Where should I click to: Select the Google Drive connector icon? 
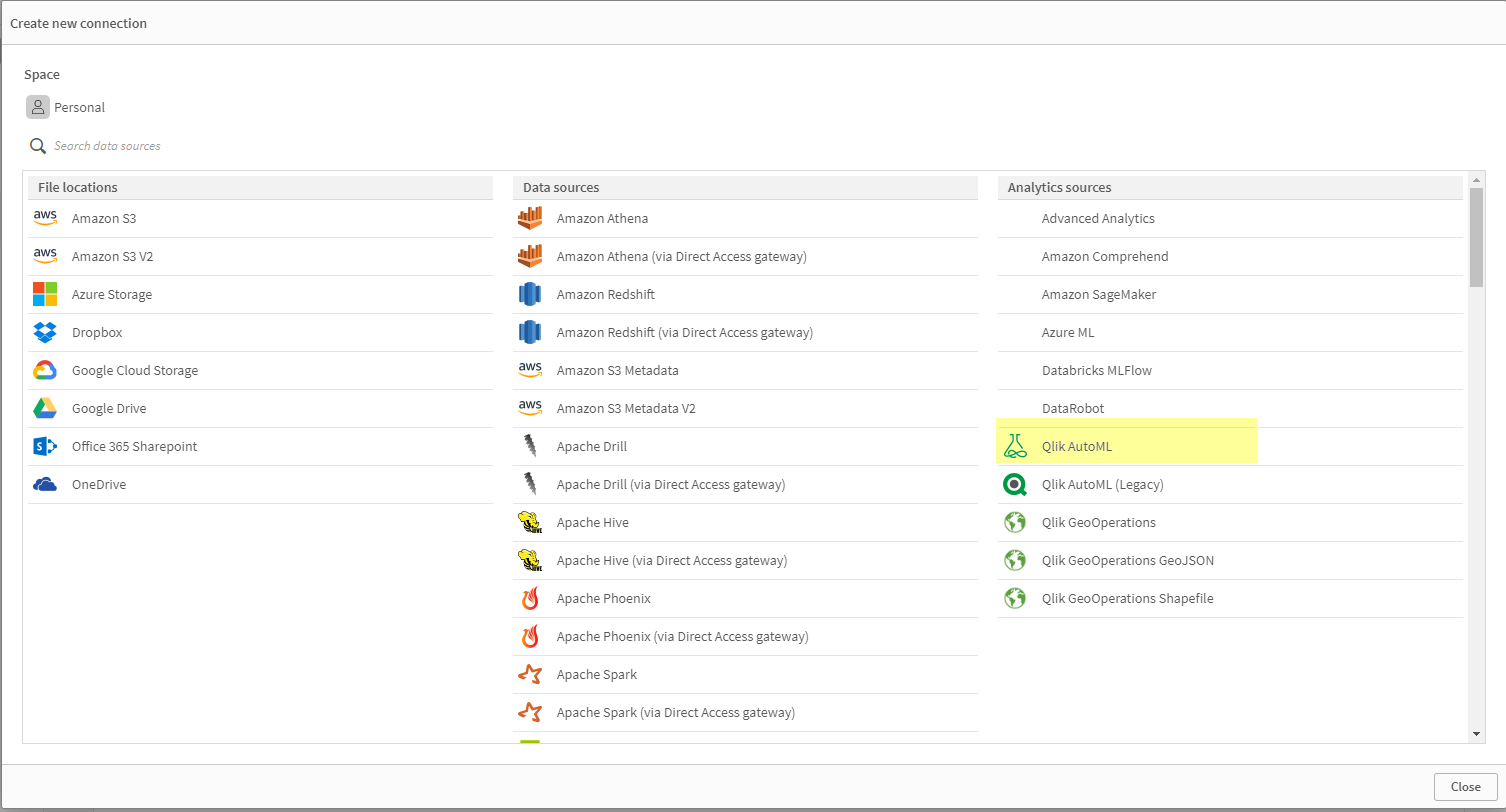tap(45, 408)
